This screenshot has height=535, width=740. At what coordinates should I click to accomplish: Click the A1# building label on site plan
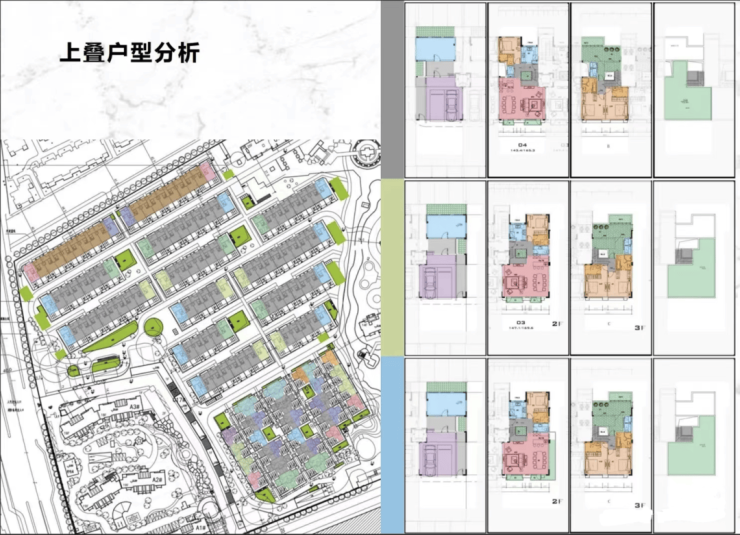click(x=200, y=527)
